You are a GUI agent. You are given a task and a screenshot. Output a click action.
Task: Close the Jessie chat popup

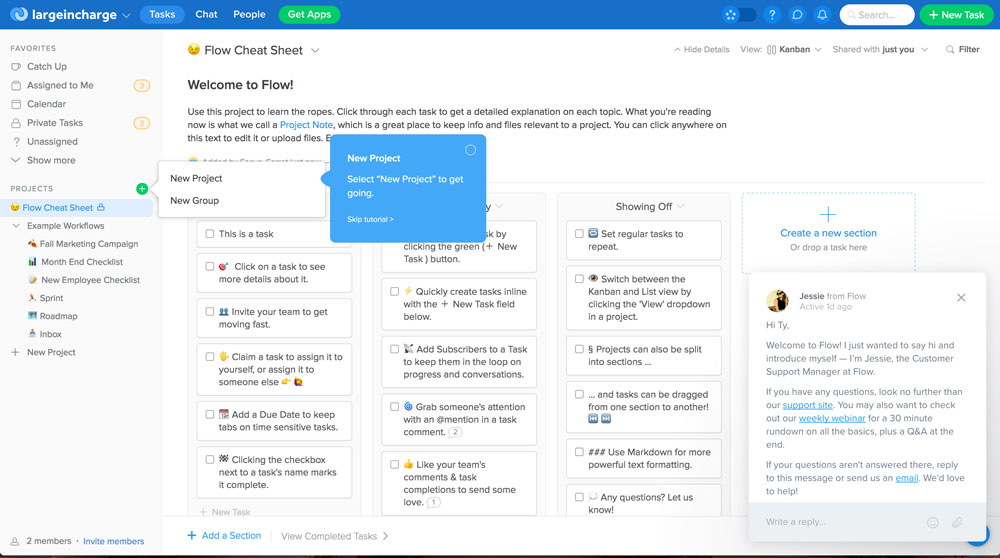[961, 297]
